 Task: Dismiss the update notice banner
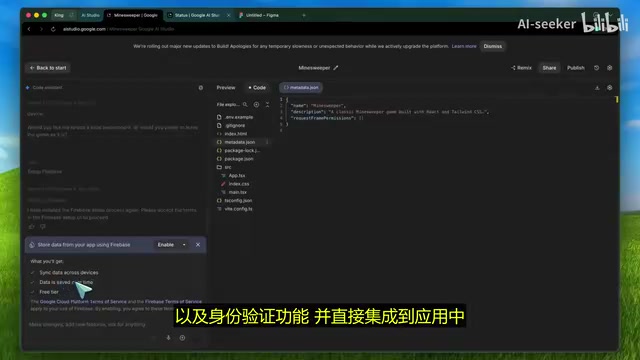(493, 46)
